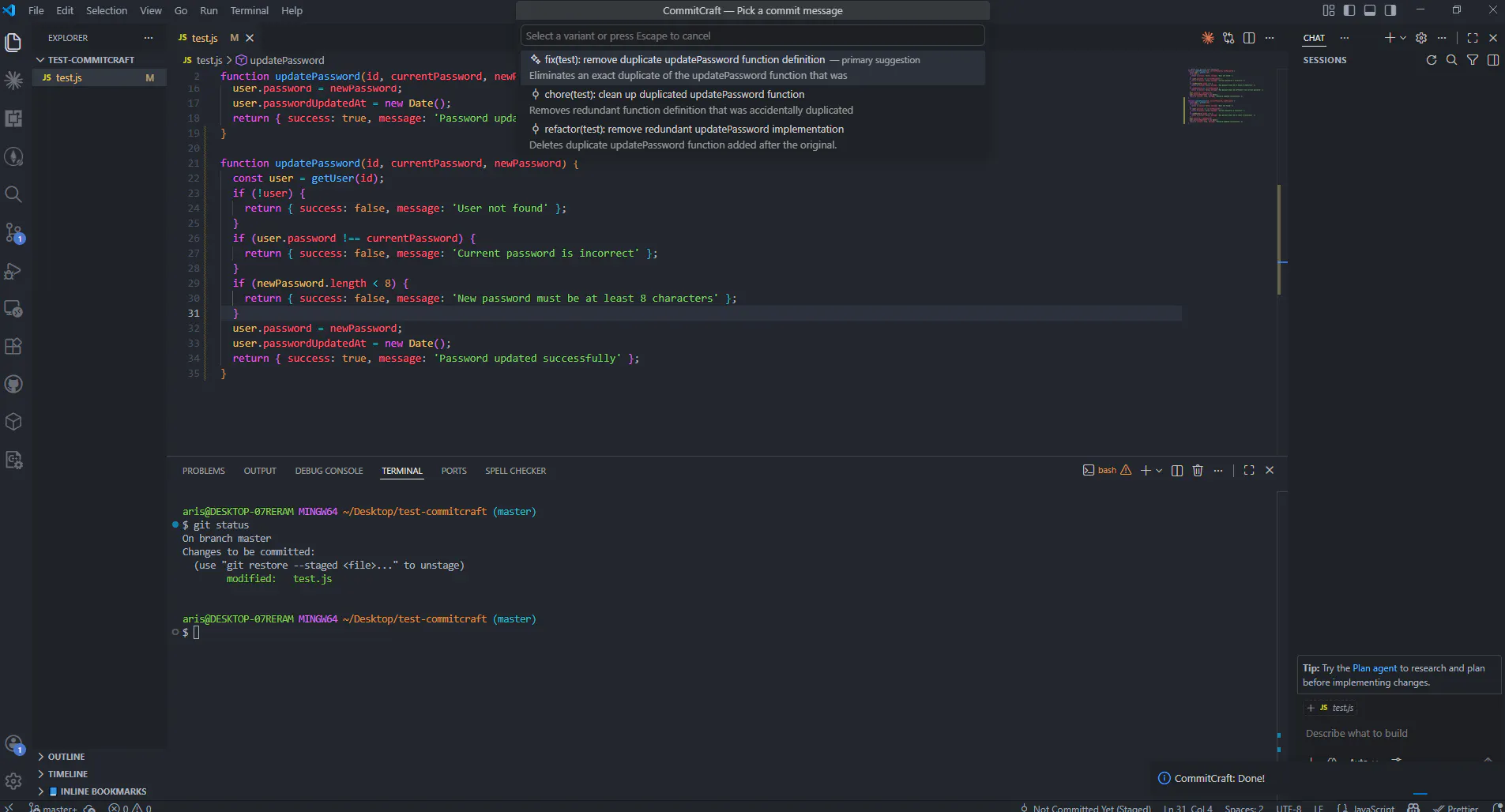Screen dimensions: 1505x812
Task: Kill the terminal with trash icon
Action: tap(1198, 471)
